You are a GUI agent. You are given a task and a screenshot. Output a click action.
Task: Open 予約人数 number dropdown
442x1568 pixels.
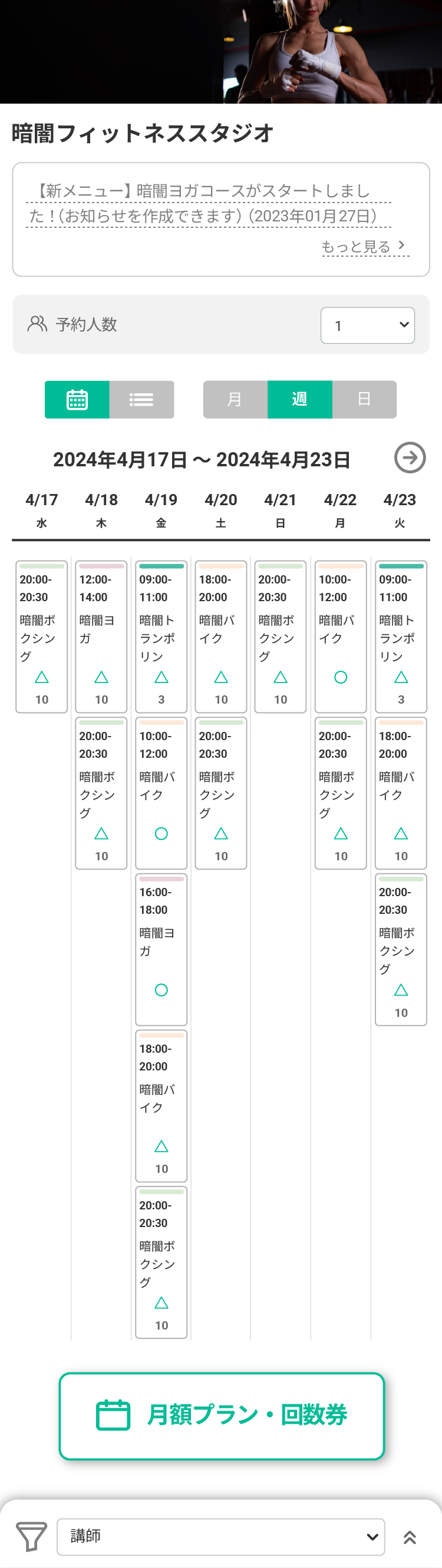368,325
